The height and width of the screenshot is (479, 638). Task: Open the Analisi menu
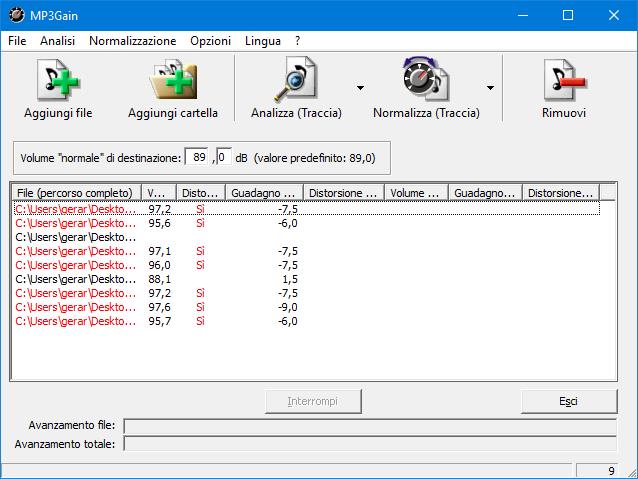coord(57,41)
